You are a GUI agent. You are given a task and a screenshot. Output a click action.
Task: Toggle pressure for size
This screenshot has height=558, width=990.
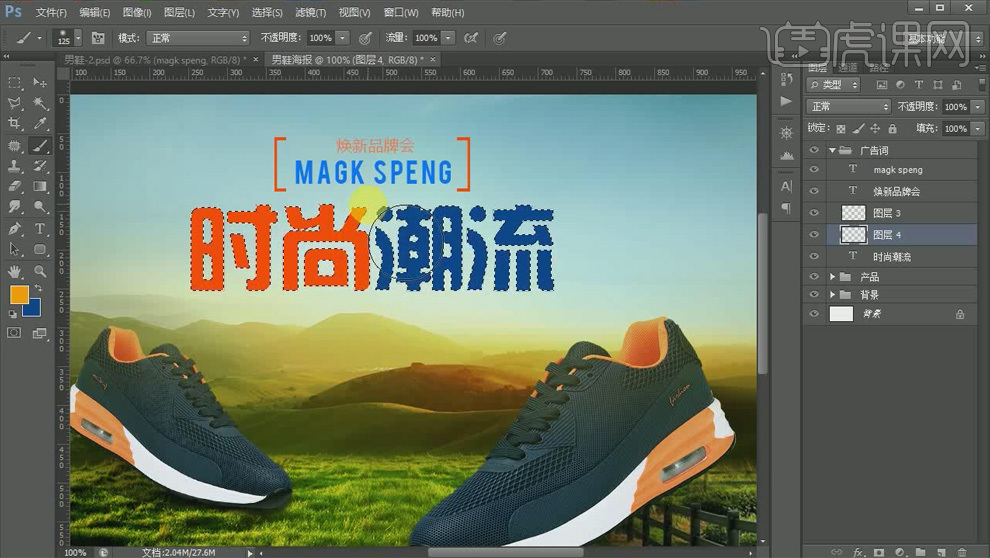tap(499, 38)
